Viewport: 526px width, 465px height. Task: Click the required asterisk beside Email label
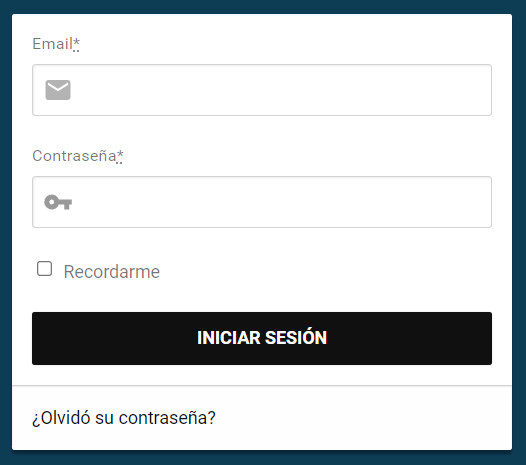coord(76,44)
